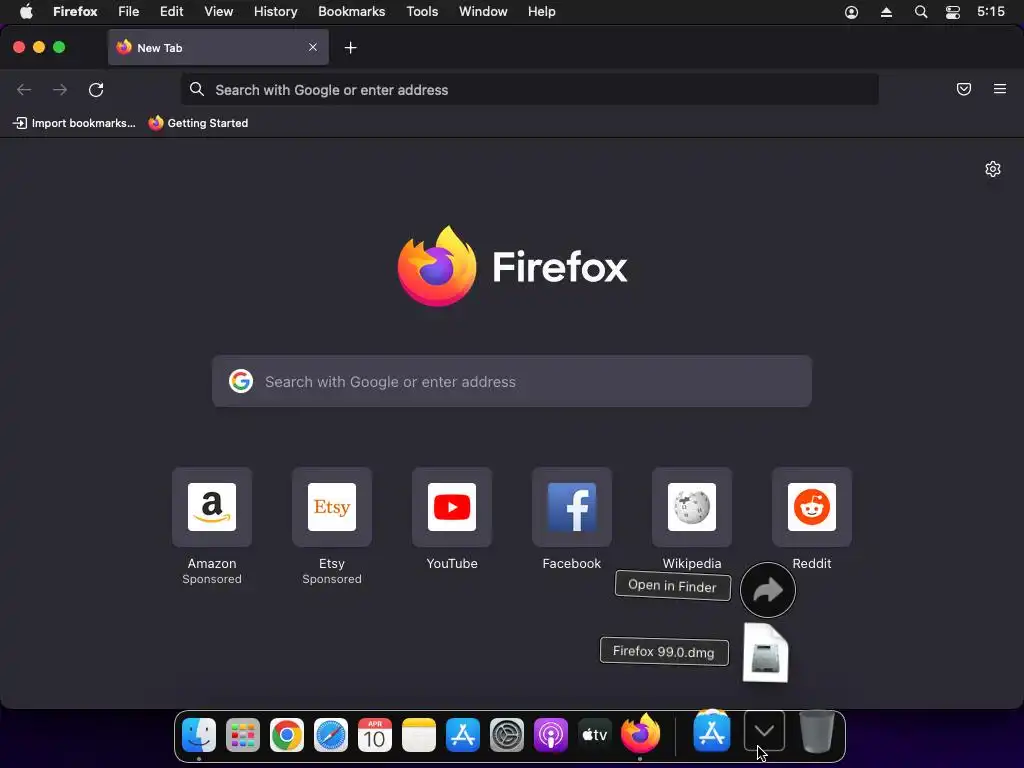The height and width of the screenshot is (768, 1024).
Task: Open the Save to Pocket icon
Action: (964, 89)
